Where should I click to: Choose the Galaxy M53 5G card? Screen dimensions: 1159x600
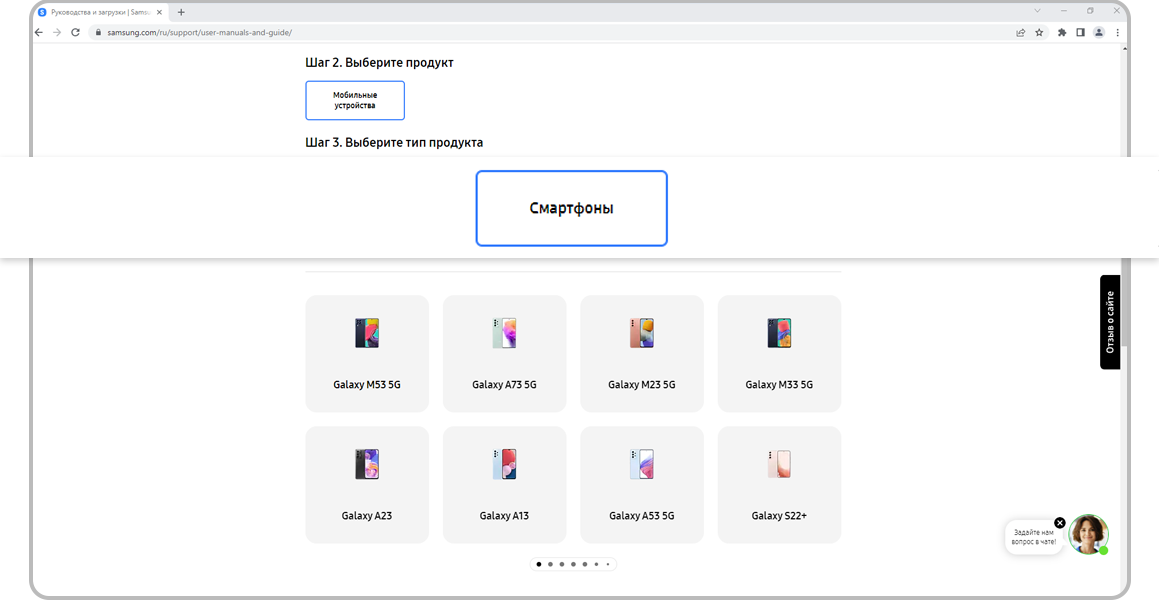[x=367, y=354]
